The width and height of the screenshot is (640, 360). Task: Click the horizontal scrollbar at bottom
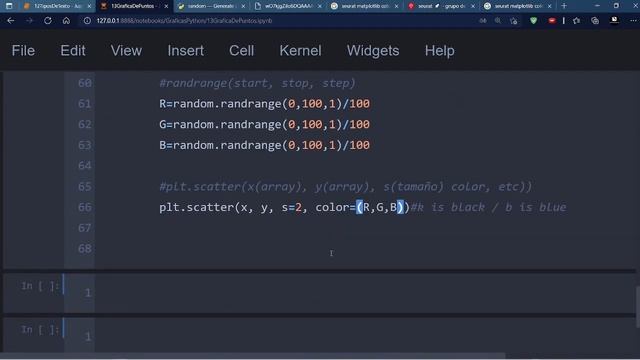pos(253,356)
